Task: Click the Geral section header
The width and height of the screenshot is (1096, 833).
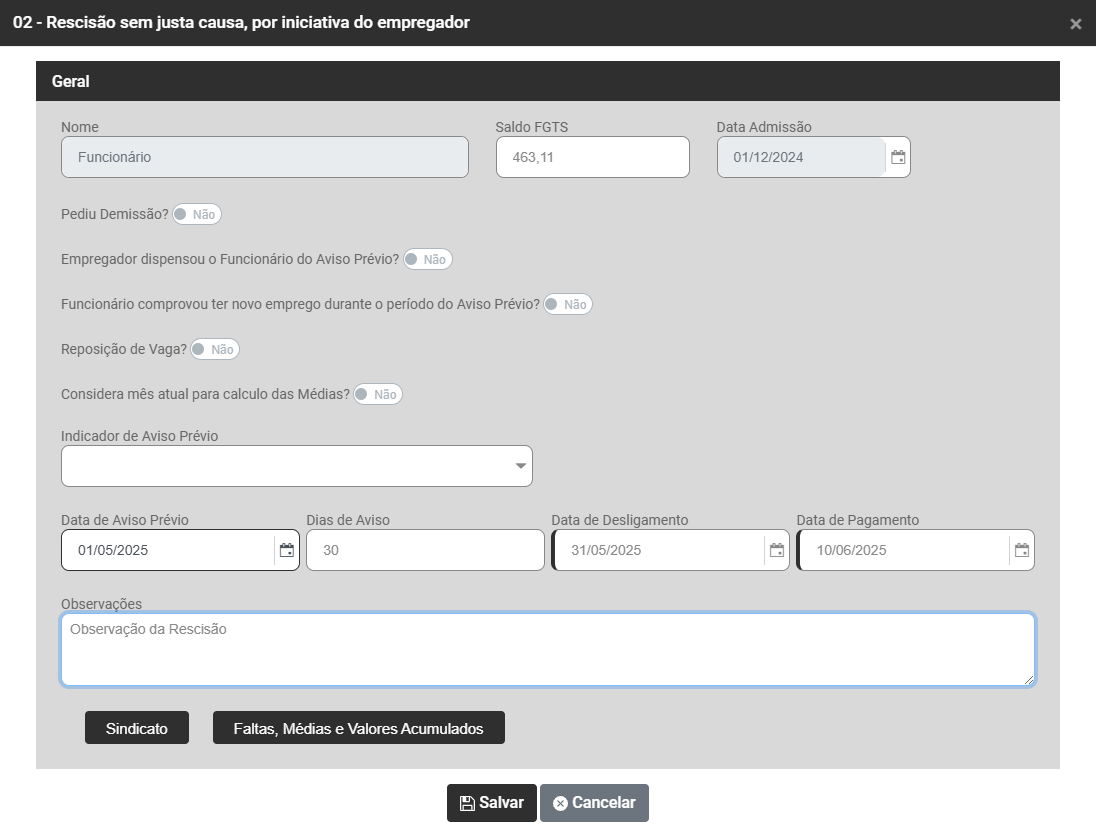Action: coord(547,81)
